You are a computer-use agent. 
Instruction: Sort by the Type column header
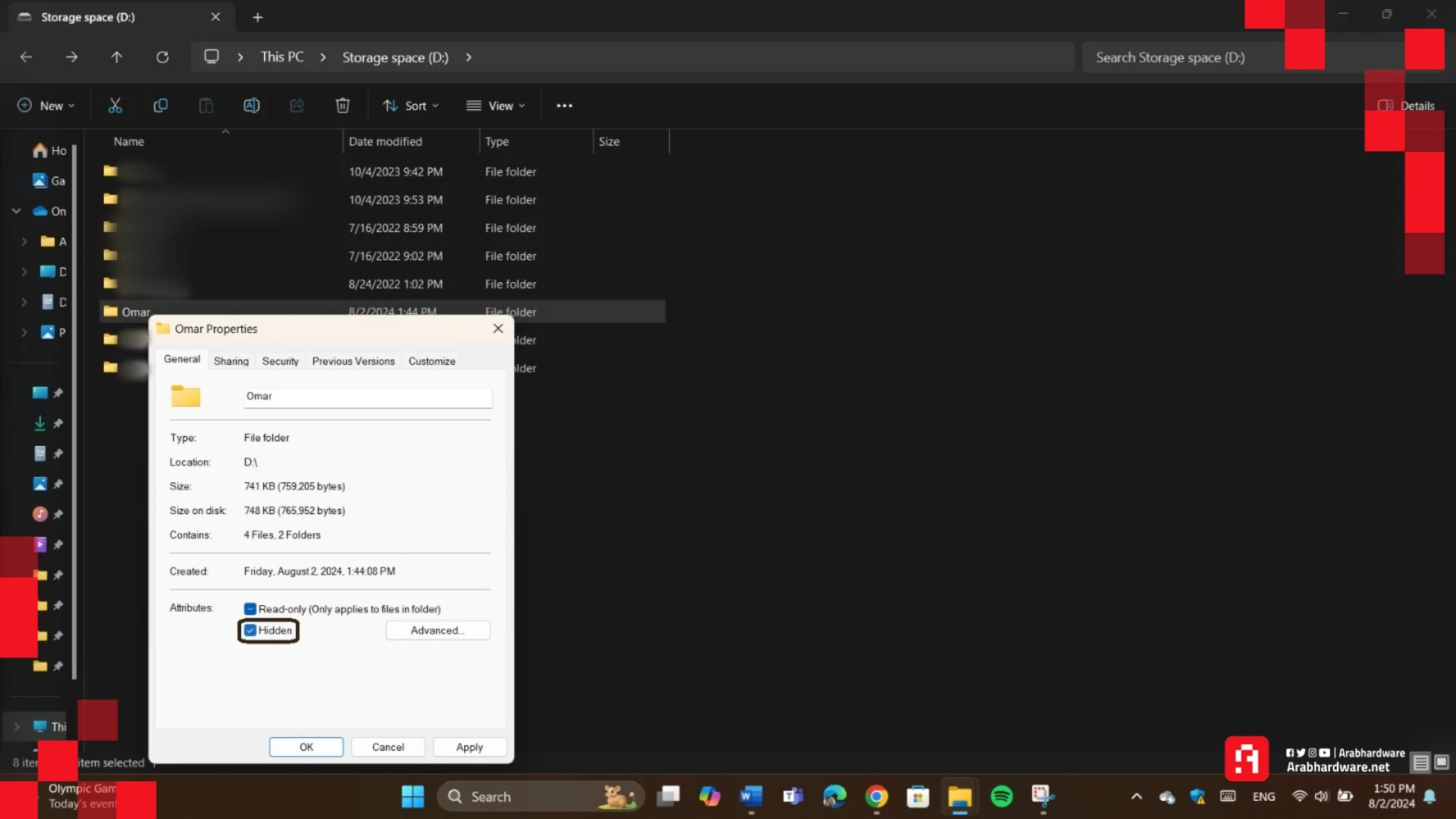click(x=535, y=141)
